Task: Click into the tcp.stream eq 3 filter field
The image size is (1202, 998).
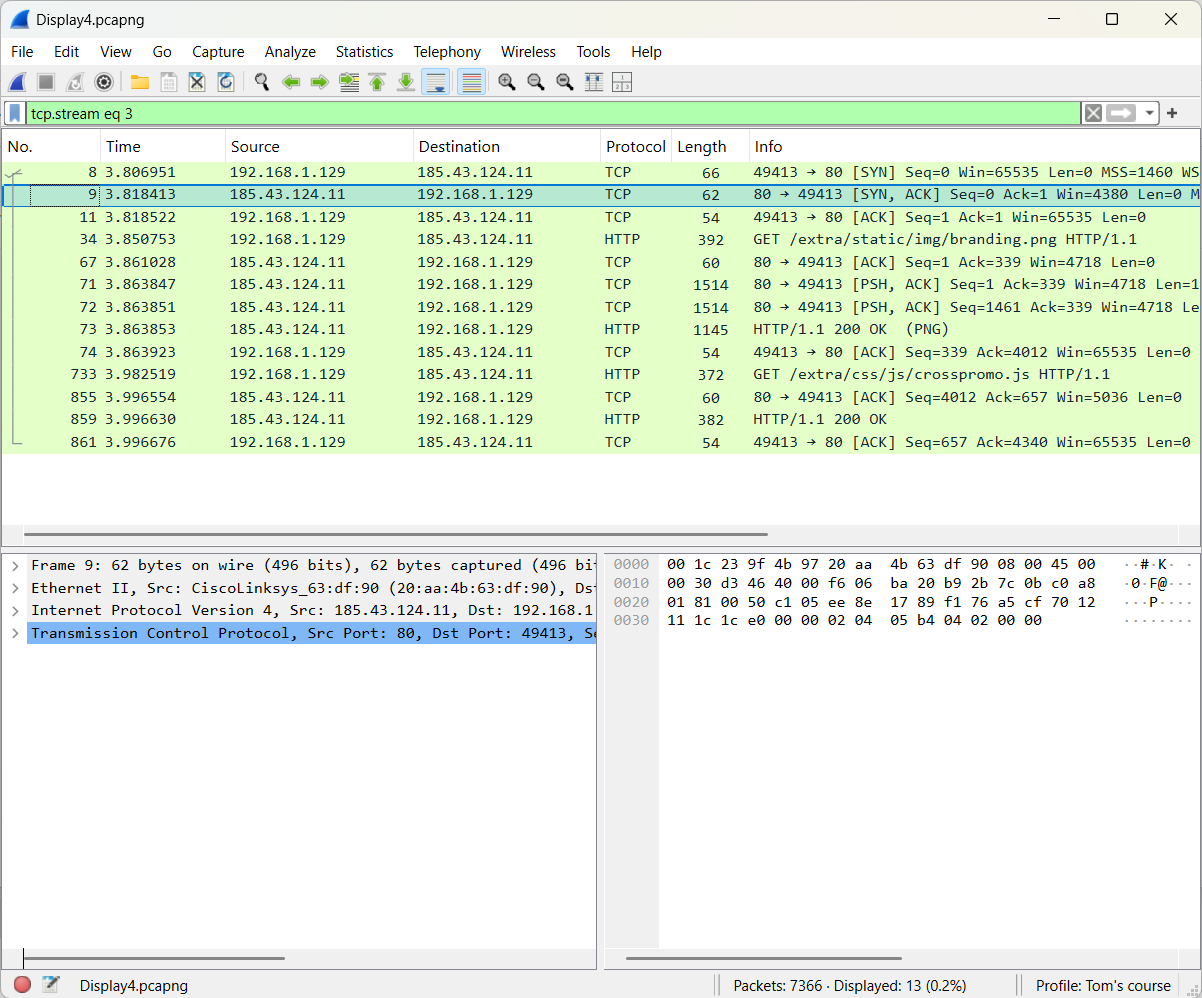Action: pyautogui.click(x=552, y=113)
